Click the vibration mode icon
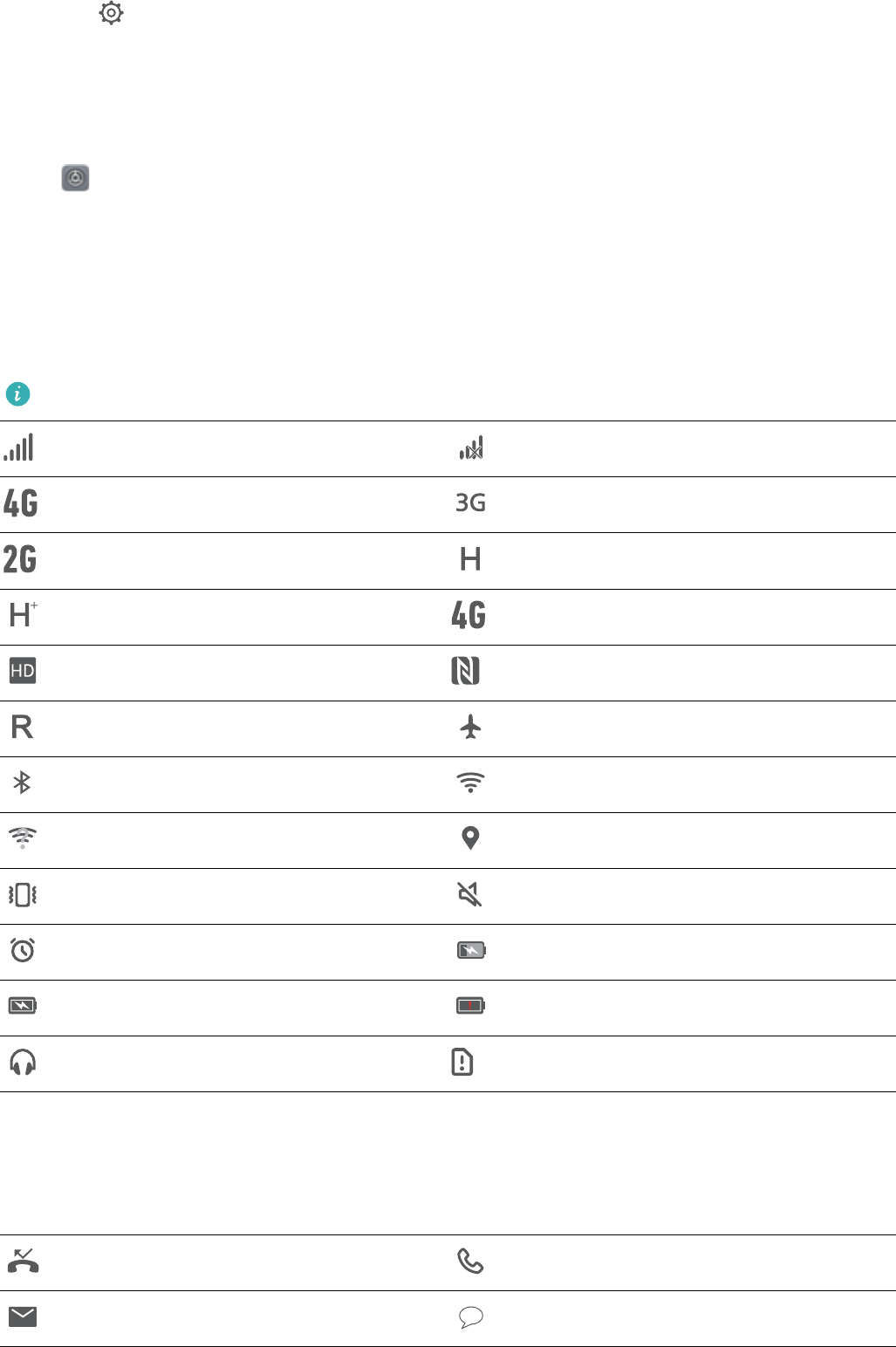896x1347 pixels. [23, 894]
